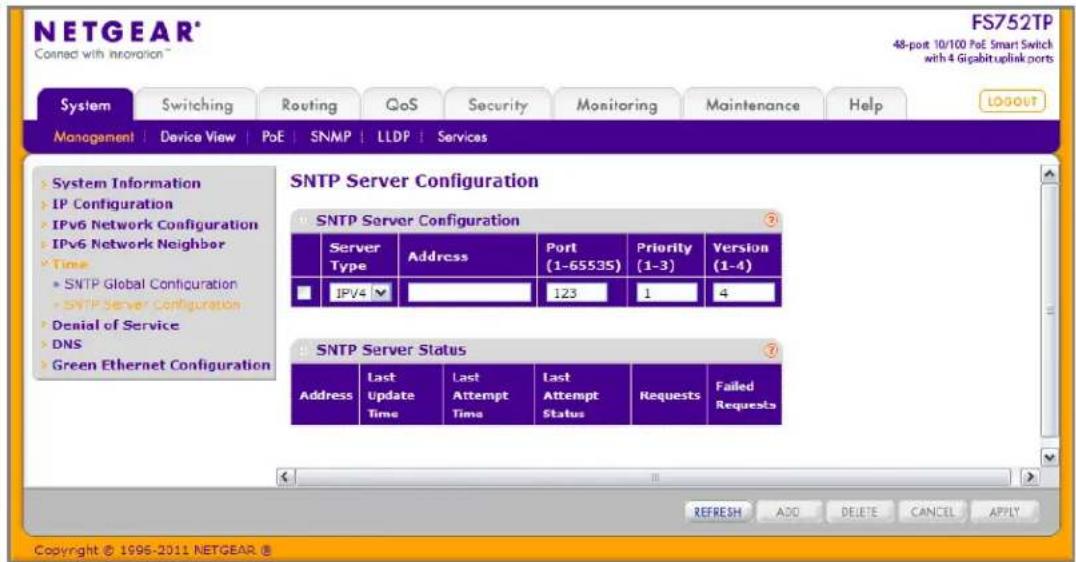Select Device View submenu

(x=198, y=137)
